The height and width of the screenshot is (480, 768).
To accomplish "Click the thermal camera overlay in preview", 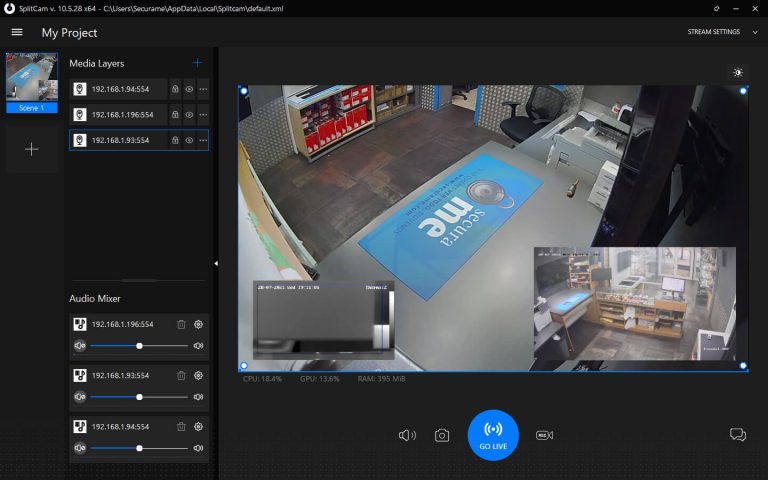I will [x=324, y=320].
